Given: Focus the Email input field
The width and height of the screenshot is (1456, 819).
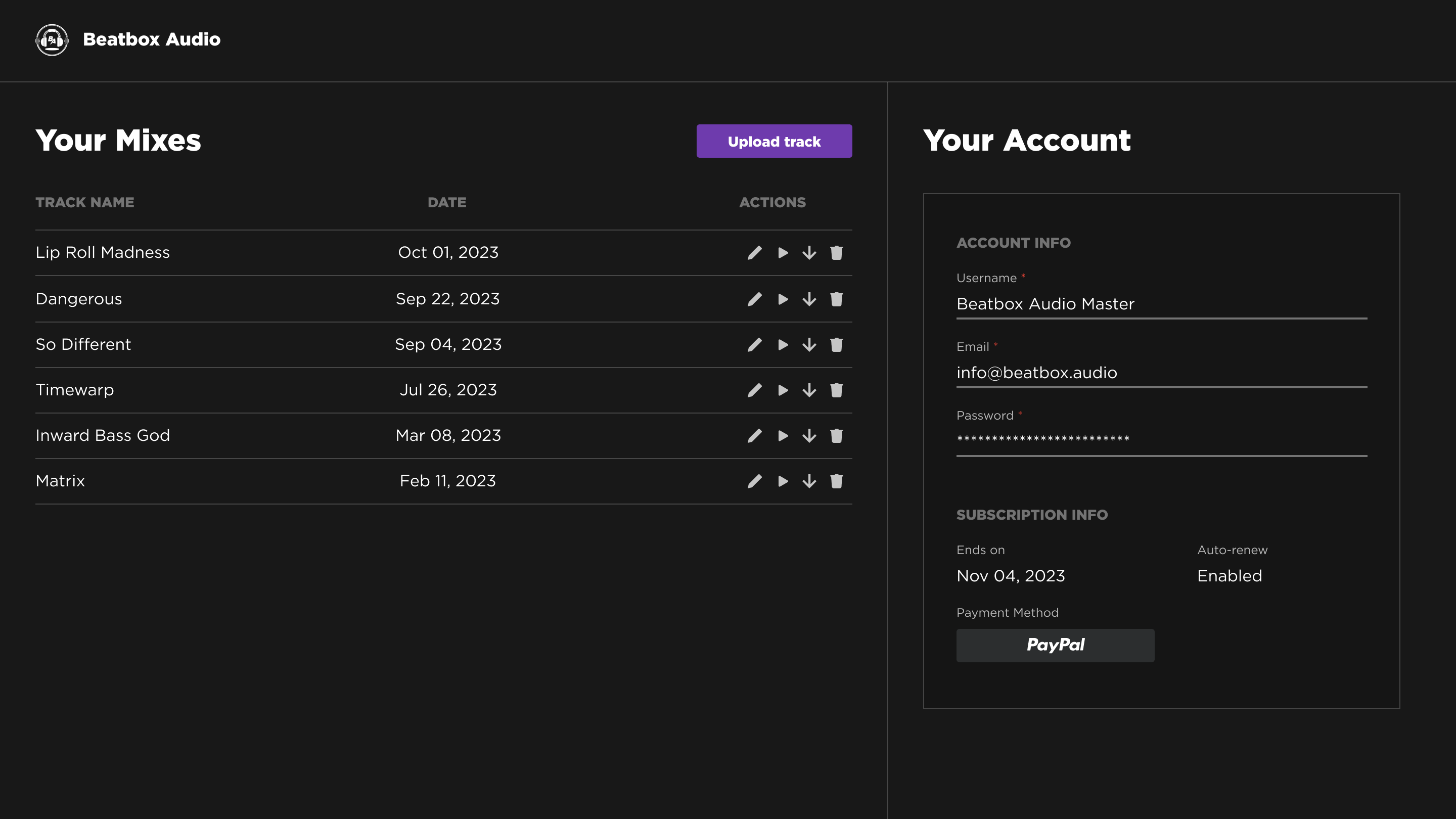Looking at the screenshot, I should [1162, 373].
